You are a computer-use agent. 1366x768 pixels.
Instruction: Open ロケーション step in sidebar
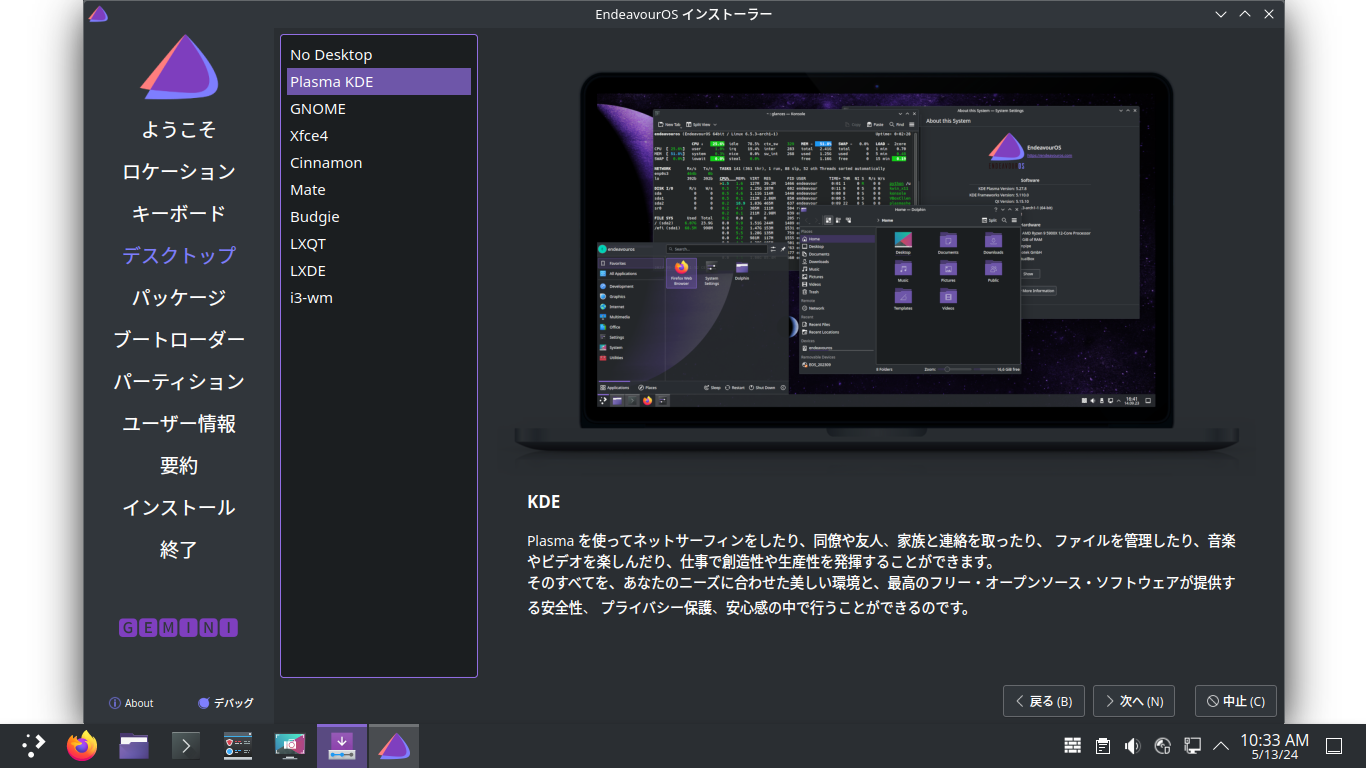click(179, 172)
